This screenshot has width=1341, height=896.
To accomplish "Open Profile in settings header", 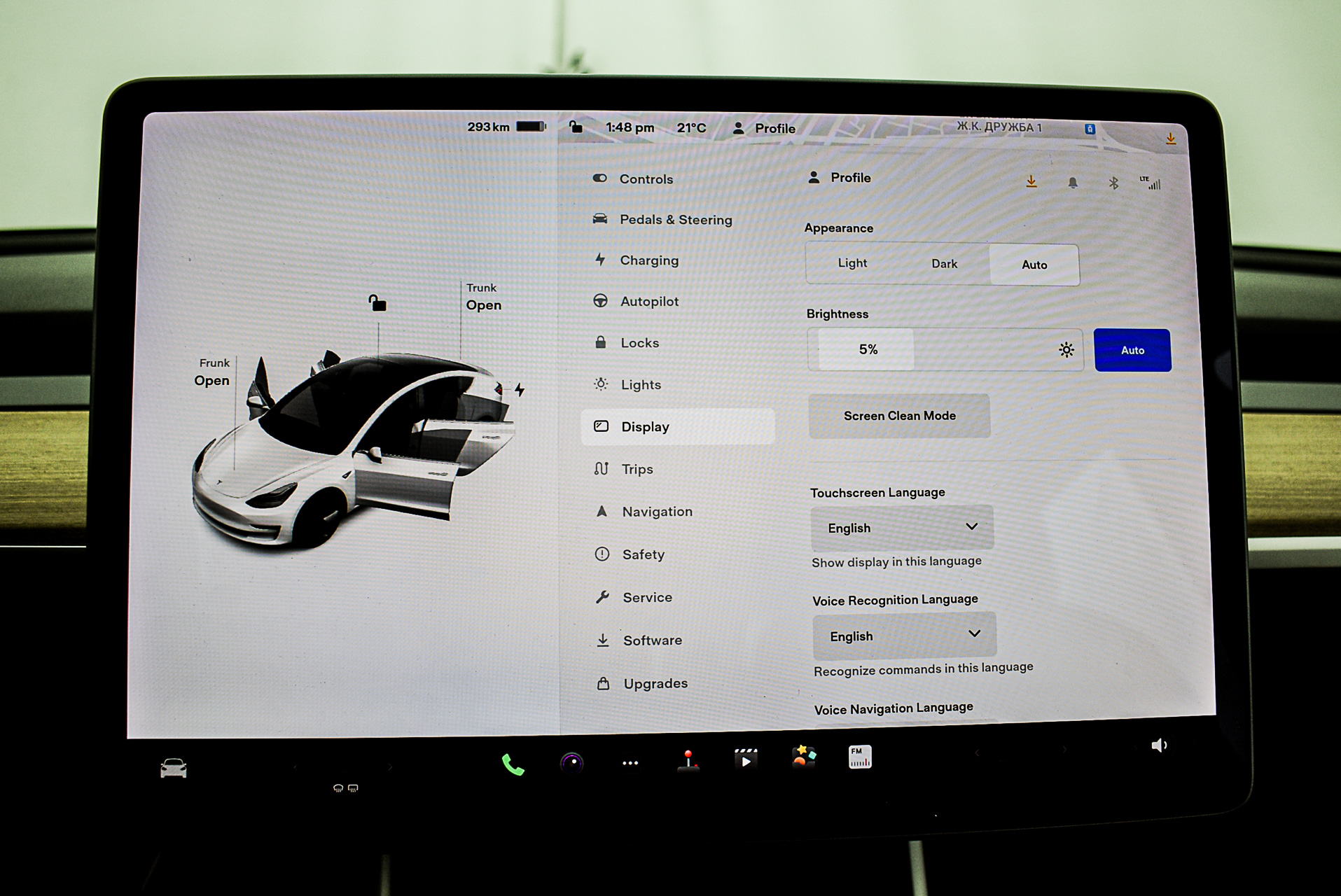I will click(839, 178).
